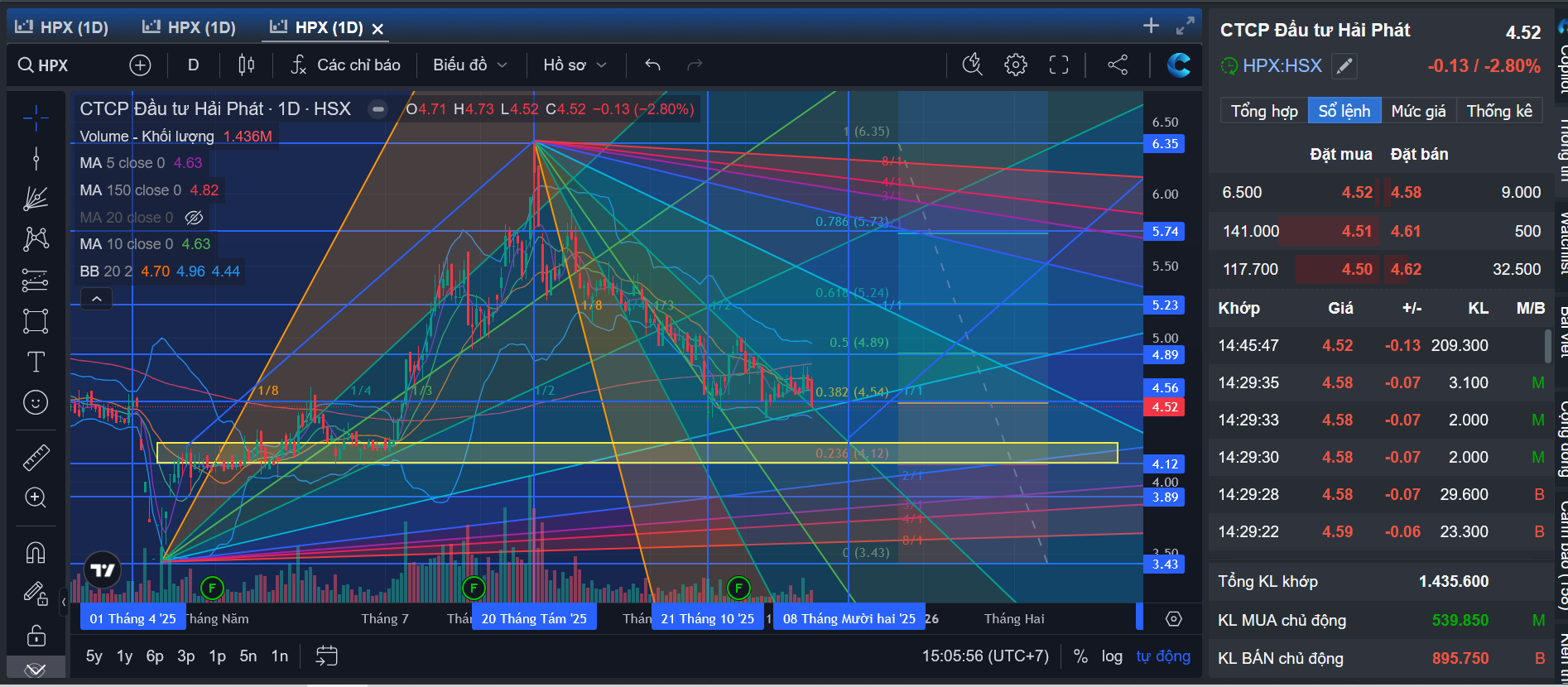The width and height of the screenshot is (1568, 687).
Task: Click the first F event marker
Action: click(x=213, y=589)
